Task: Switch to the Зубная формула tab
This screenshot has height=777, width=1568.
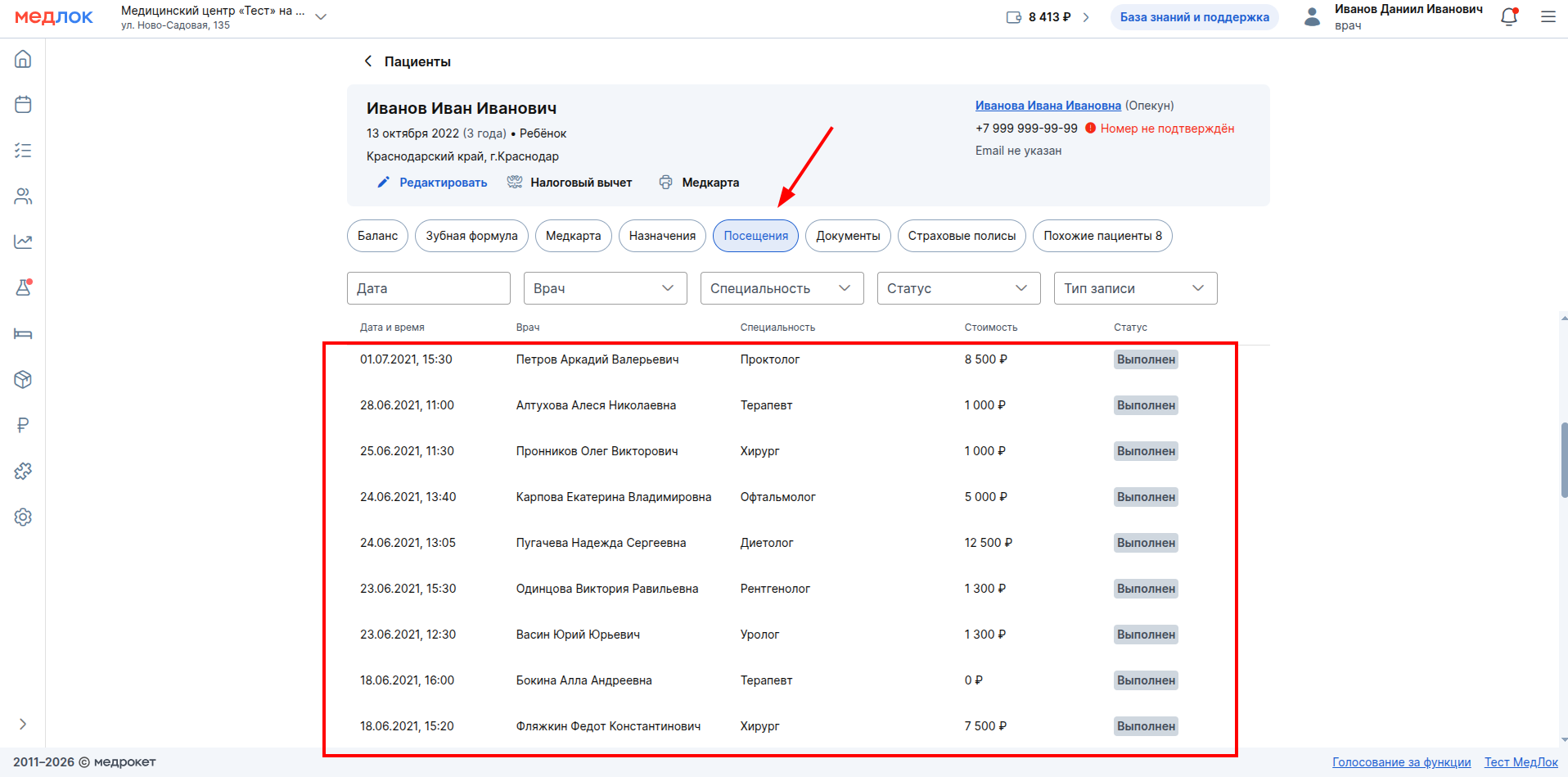Action: click(x=471, y=236)
